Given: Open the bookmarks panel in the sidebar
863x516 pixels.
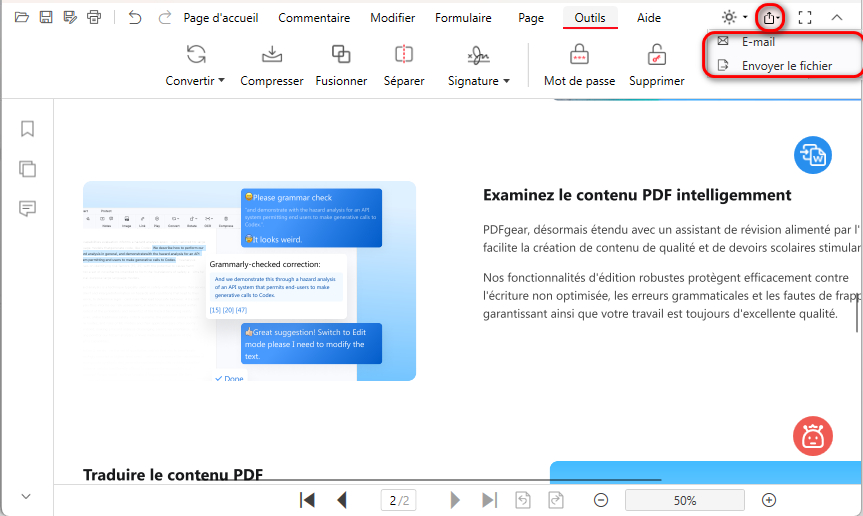Looking at the screenshot, I should [27, 129].
